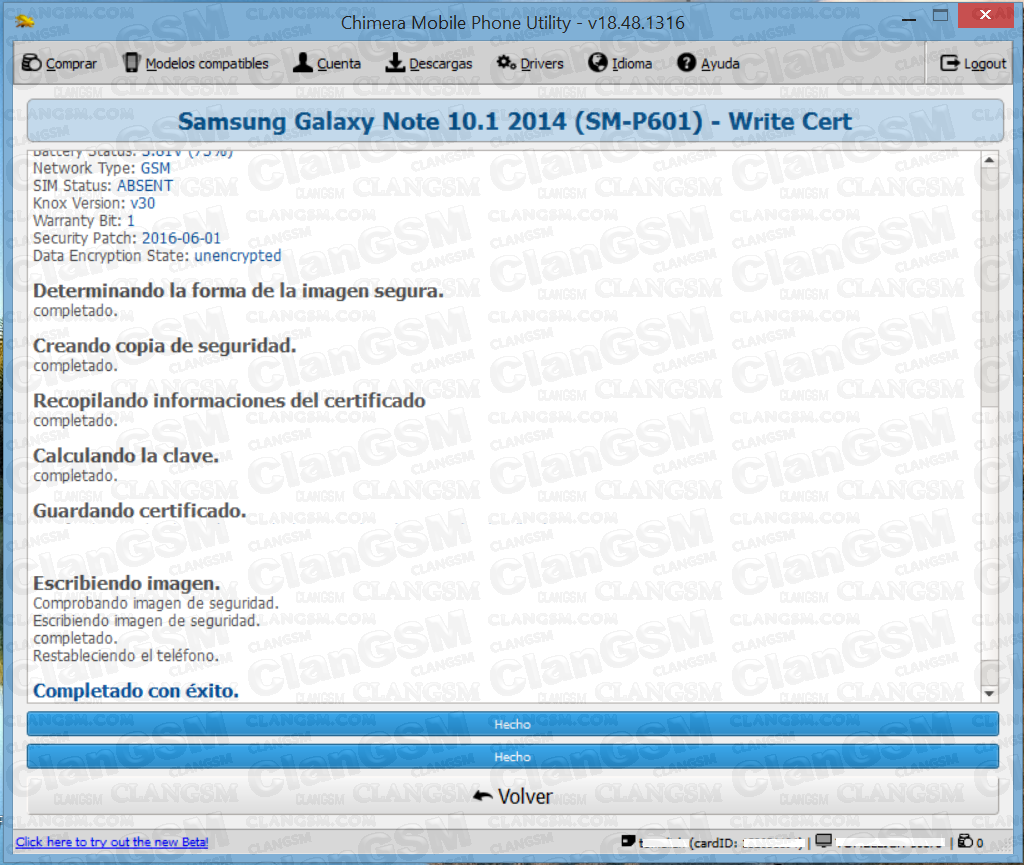Select the Idioma globe icon
The width and height of the screenshot is (1024, 865).
point(596,62)
